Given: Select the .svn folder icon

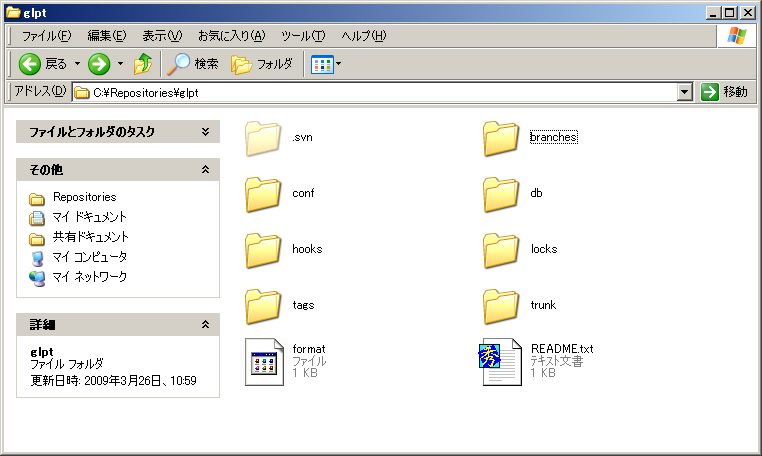Looking at the screenshot, I should pyautogui.click(x=263, y=139).
